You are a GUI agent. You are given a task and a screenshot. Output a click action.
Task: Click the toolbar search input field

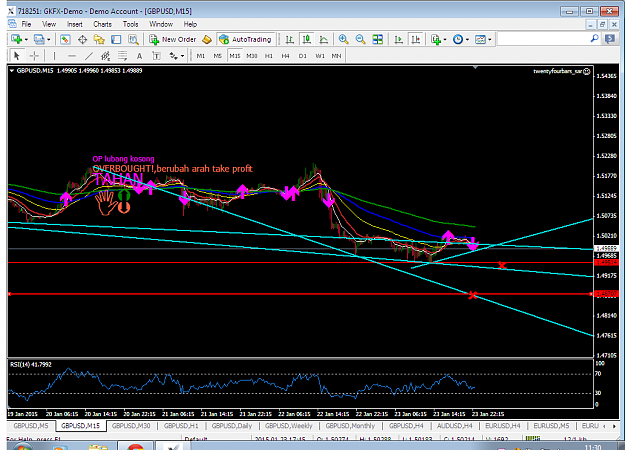click(x=543, y=39)
